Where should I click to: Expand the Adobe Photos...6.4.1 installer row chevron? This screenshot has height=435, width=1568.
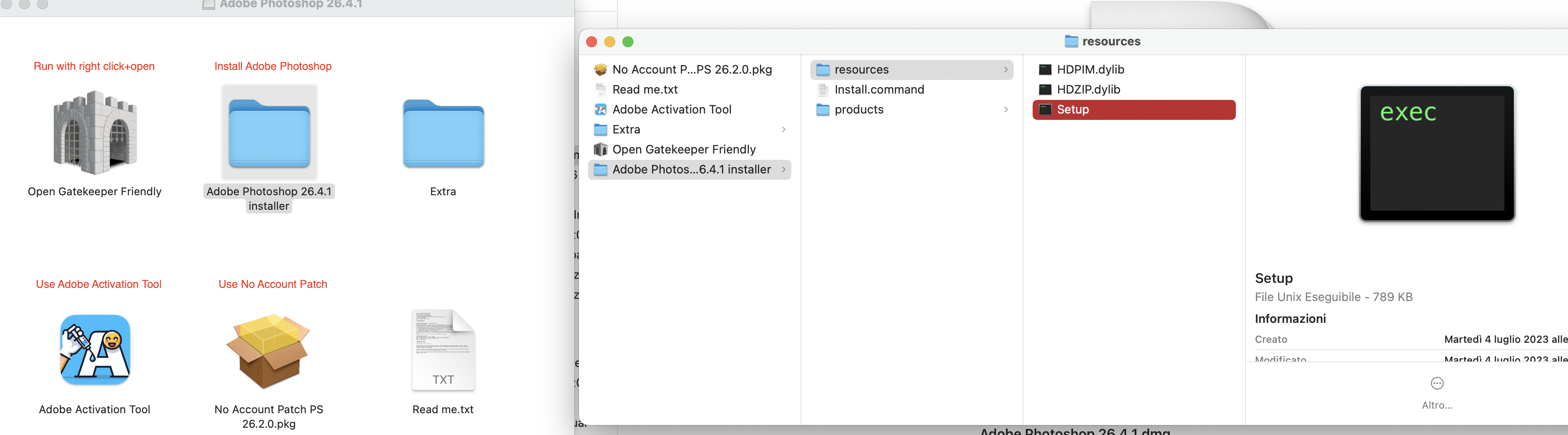click(784, 169)
